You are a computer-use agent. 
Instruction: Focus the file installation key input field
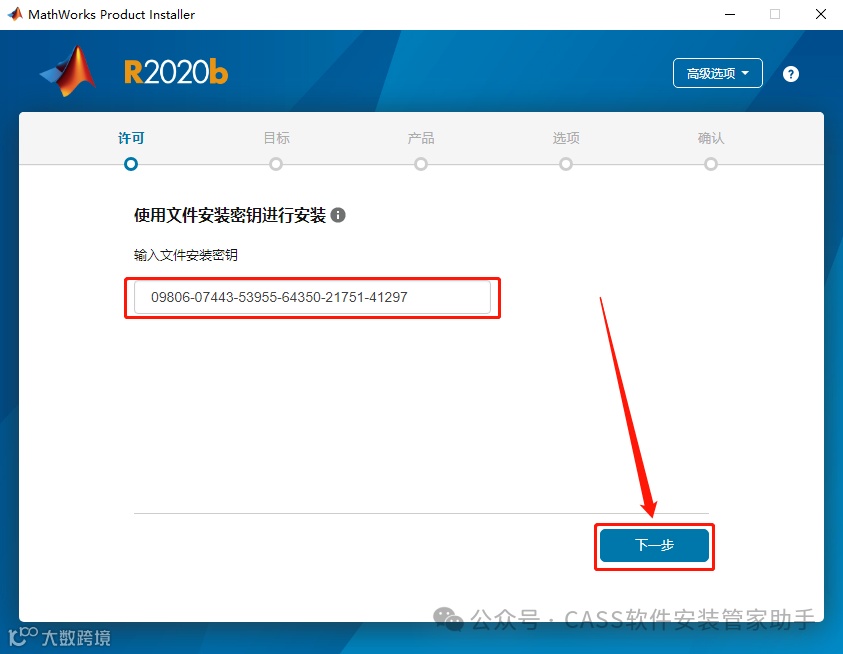(312, 297)
